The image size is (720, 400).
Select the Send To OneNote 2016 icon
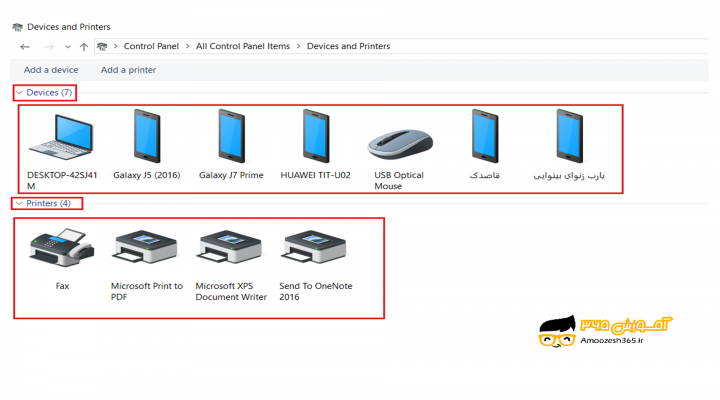click(315, 247)
